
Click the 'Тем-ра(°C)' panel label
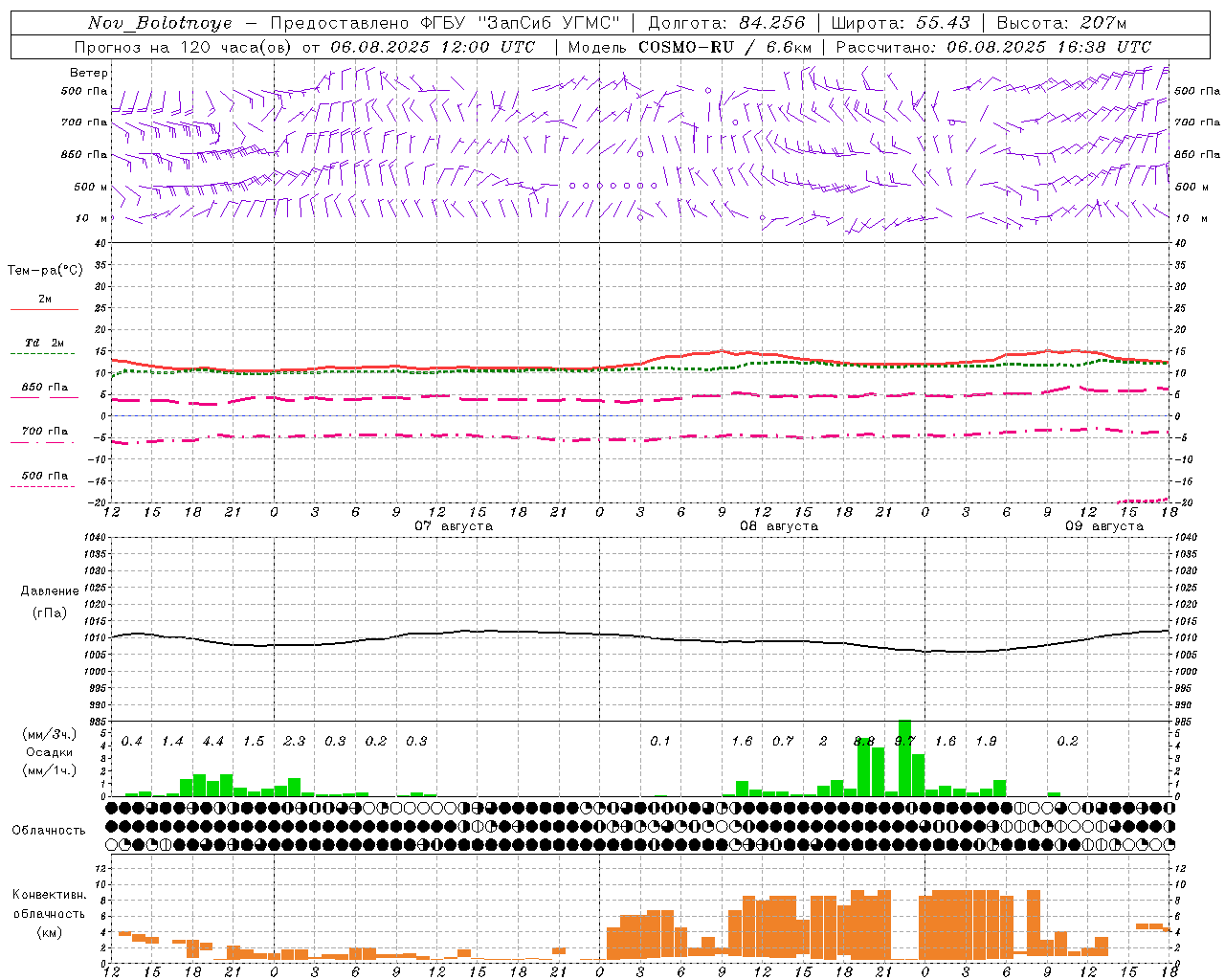point(45,271)
